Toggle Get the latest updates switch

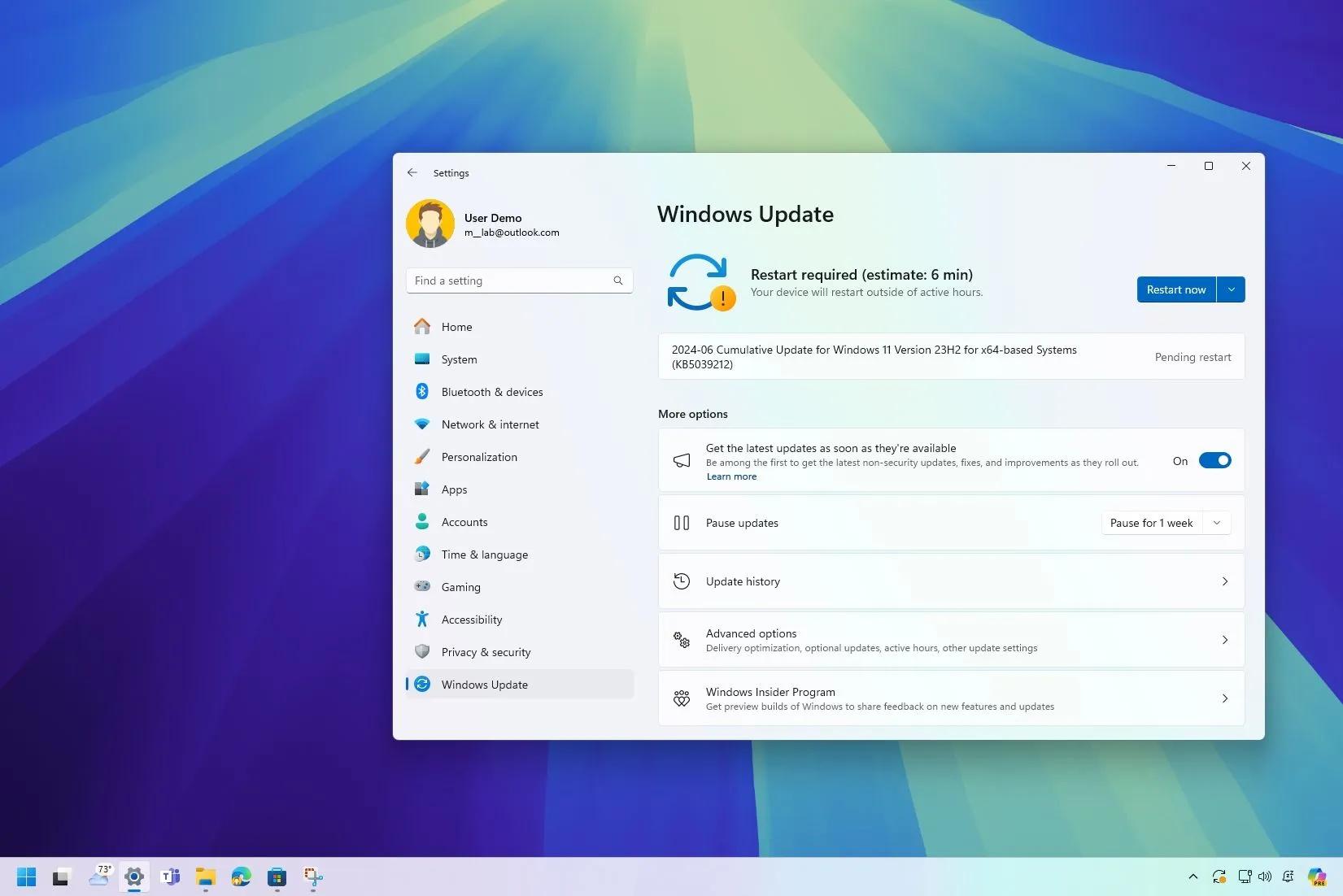(x=1214, y=461)
